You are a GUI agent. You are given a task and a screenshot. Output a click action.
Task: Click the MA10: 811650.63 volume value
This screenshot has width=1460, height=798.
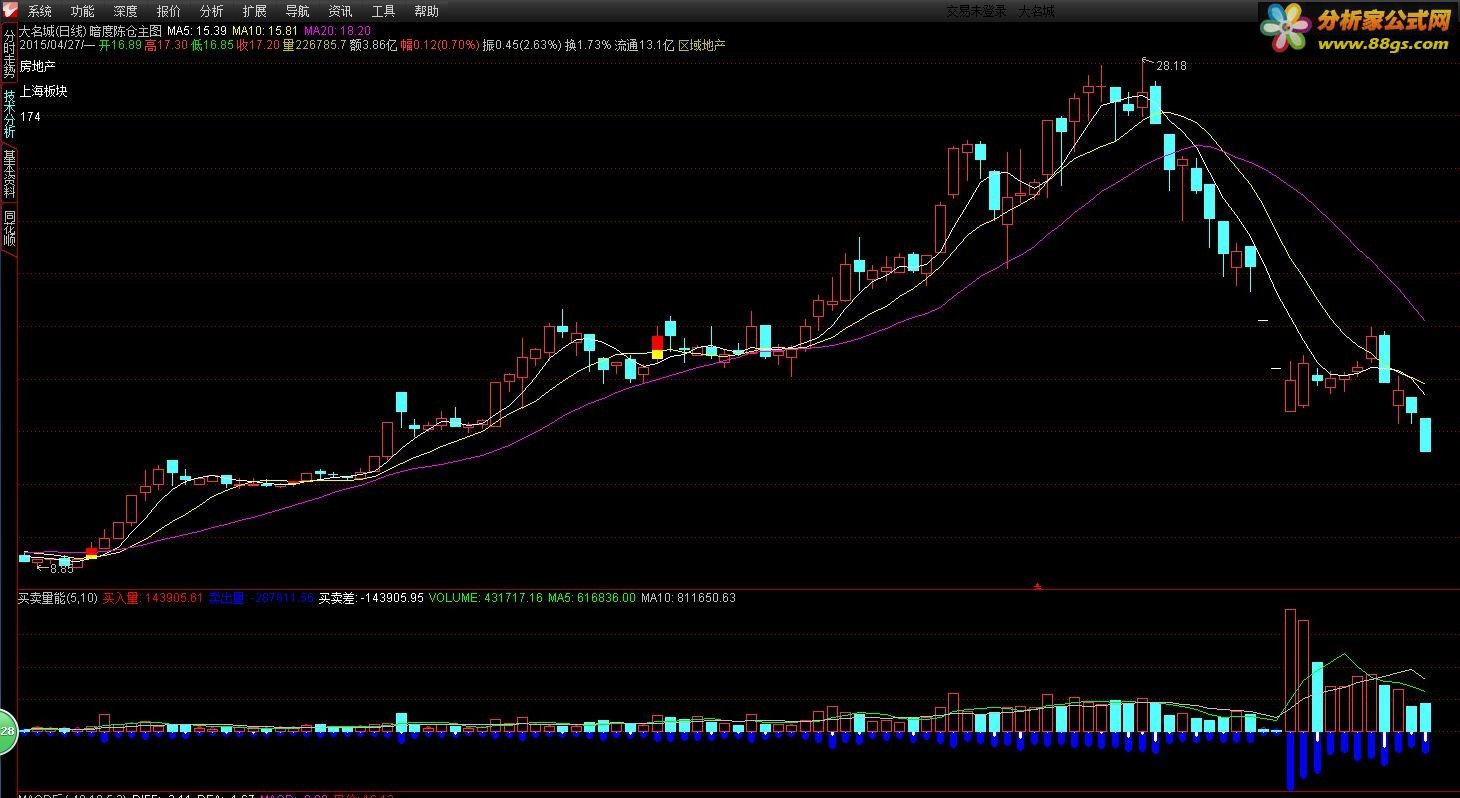tap(688, 598)
